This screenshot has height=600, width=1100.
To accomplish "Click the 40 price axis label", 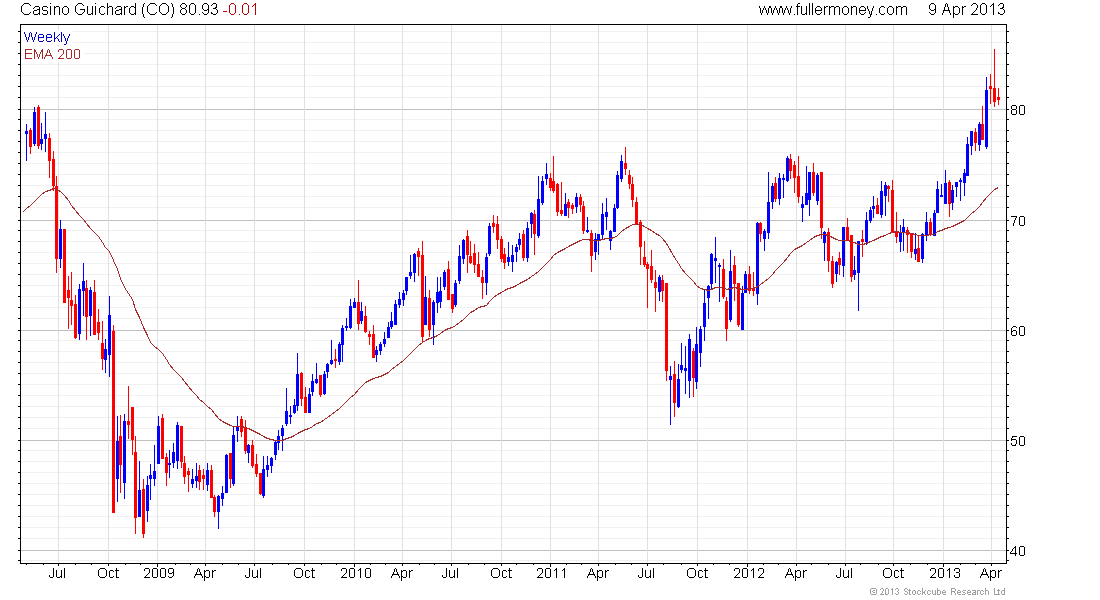I will pyautogui.click(x=1017, y=552).
